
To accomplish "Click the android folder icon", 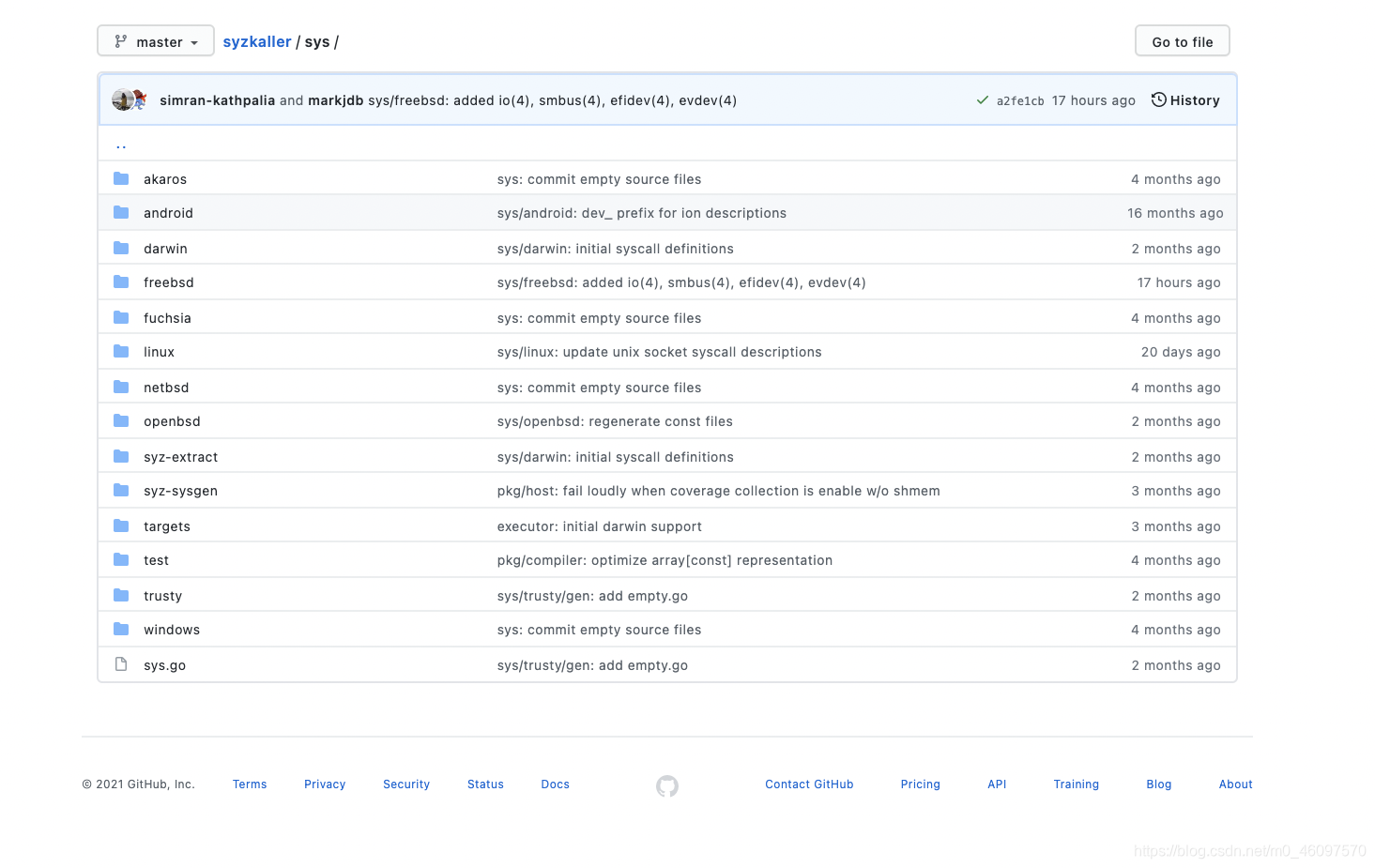I will pyautogui.click(x=121, y=212).
